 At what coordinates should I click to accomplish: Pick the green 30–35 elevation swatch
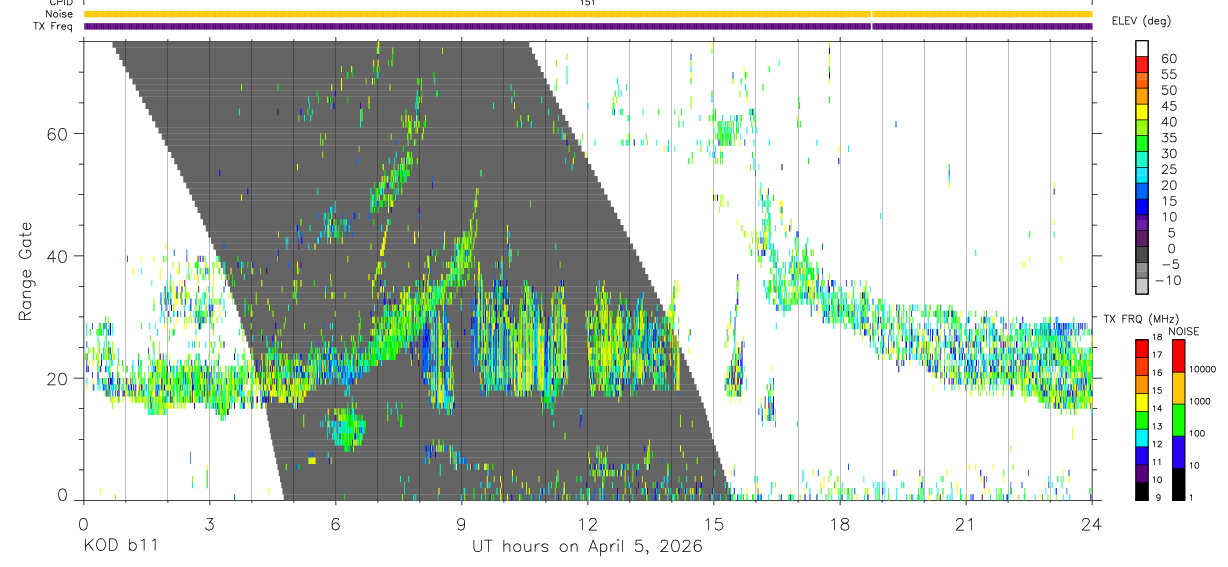(x=1143, y=144)
